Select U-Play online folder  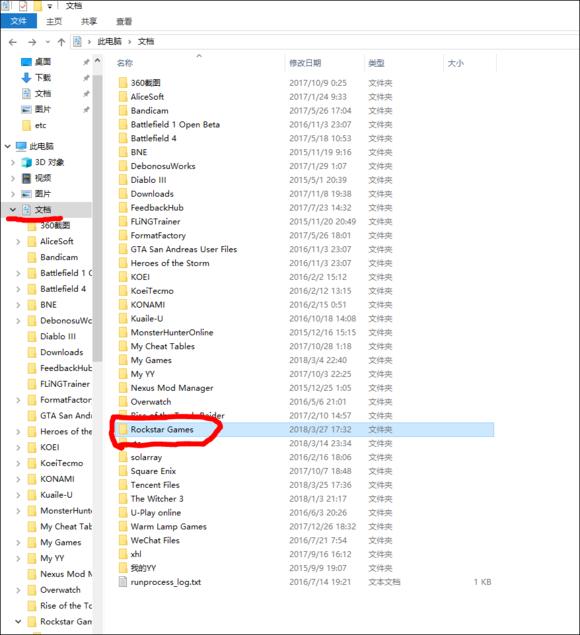pyautogui.click(x=156, y=513)
